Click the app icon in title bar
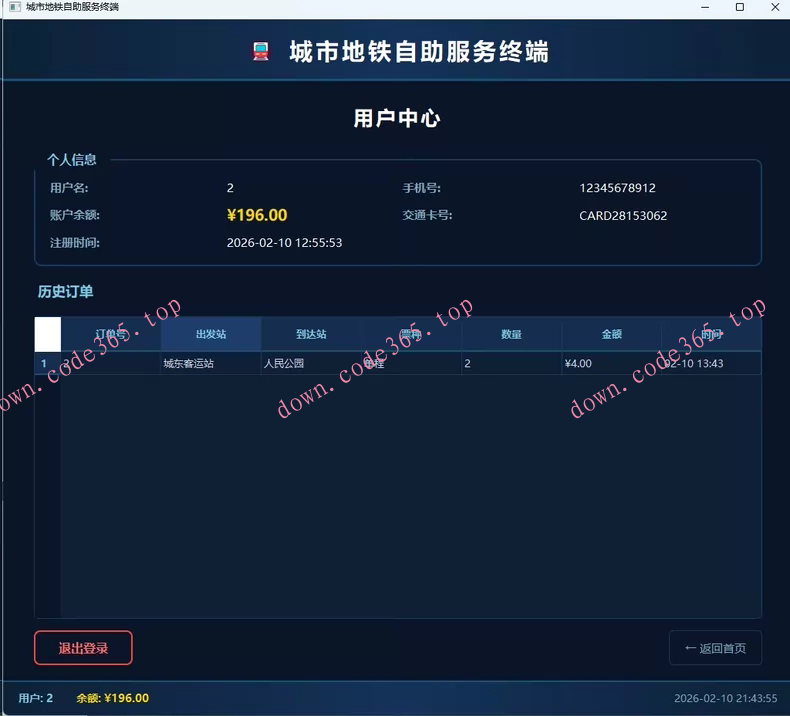Viewport: 790px width, 716px height. [x=15, y=7]
